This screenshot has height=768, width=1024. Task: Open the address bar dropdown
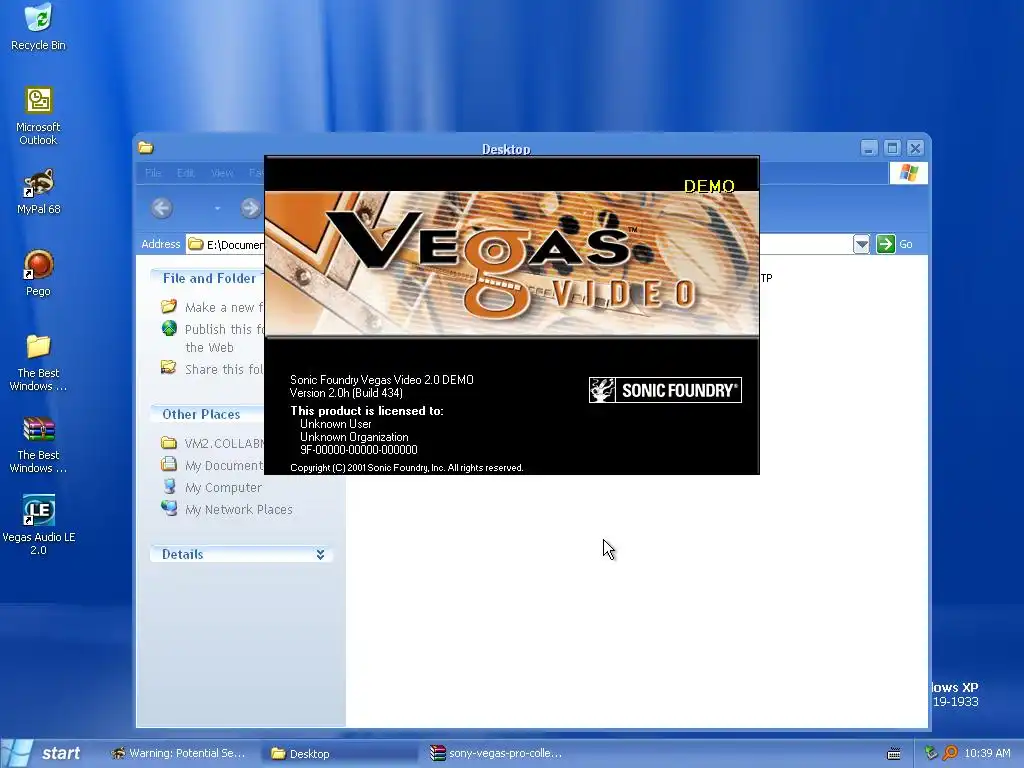pyautogui.click(x=861, y=244)
